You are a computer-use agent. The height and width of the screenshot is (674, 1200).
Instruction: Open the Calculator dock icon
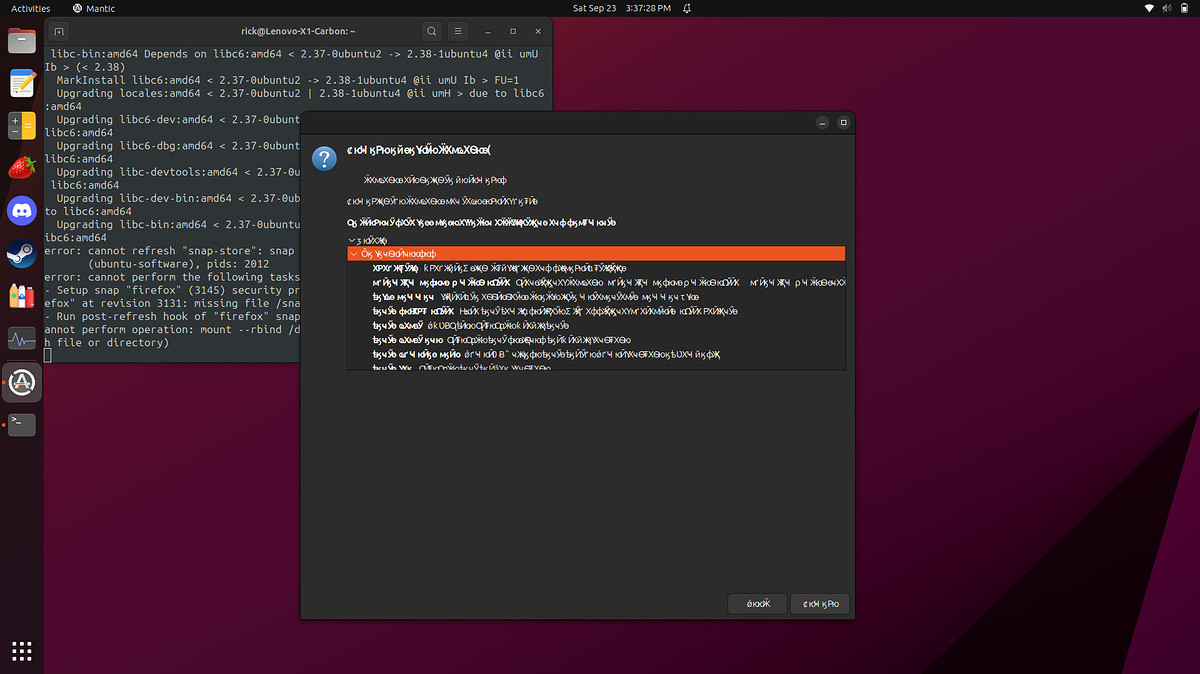click(x=22, y=125)
